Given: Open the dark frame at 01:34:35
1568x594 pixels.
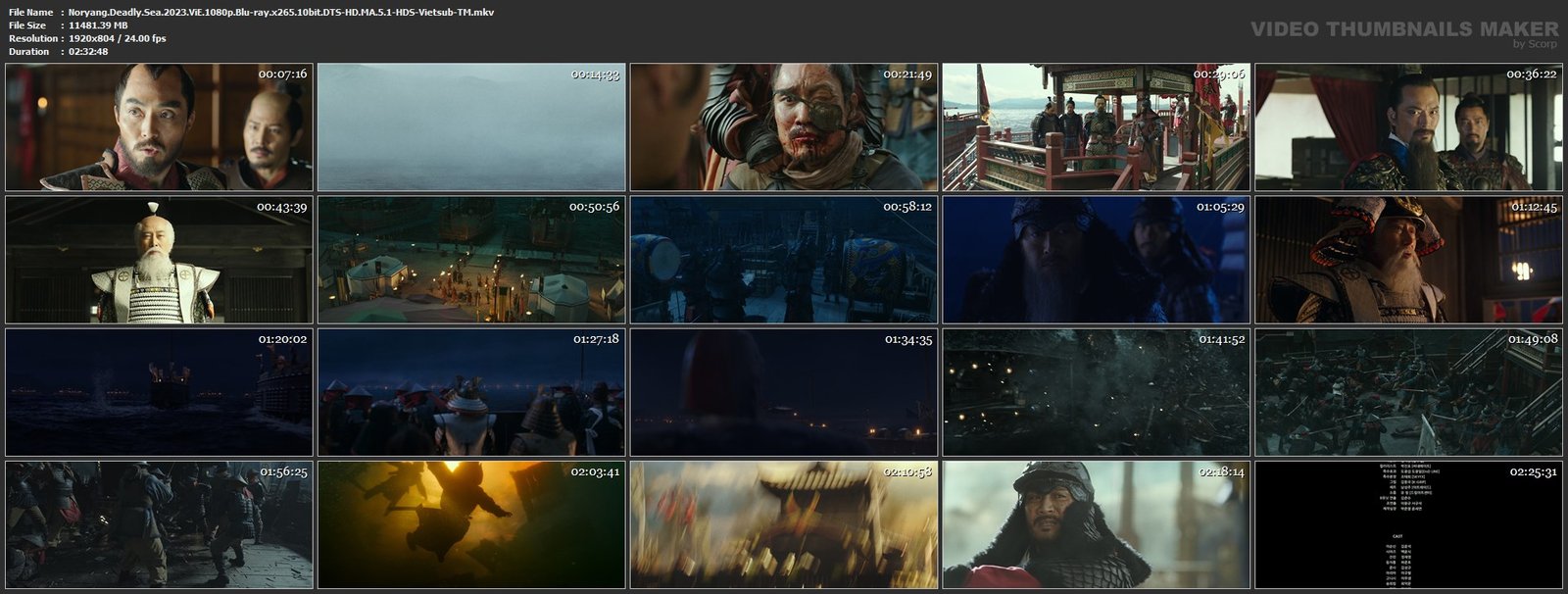Looking at the screenshot, I should pos(784,392).
